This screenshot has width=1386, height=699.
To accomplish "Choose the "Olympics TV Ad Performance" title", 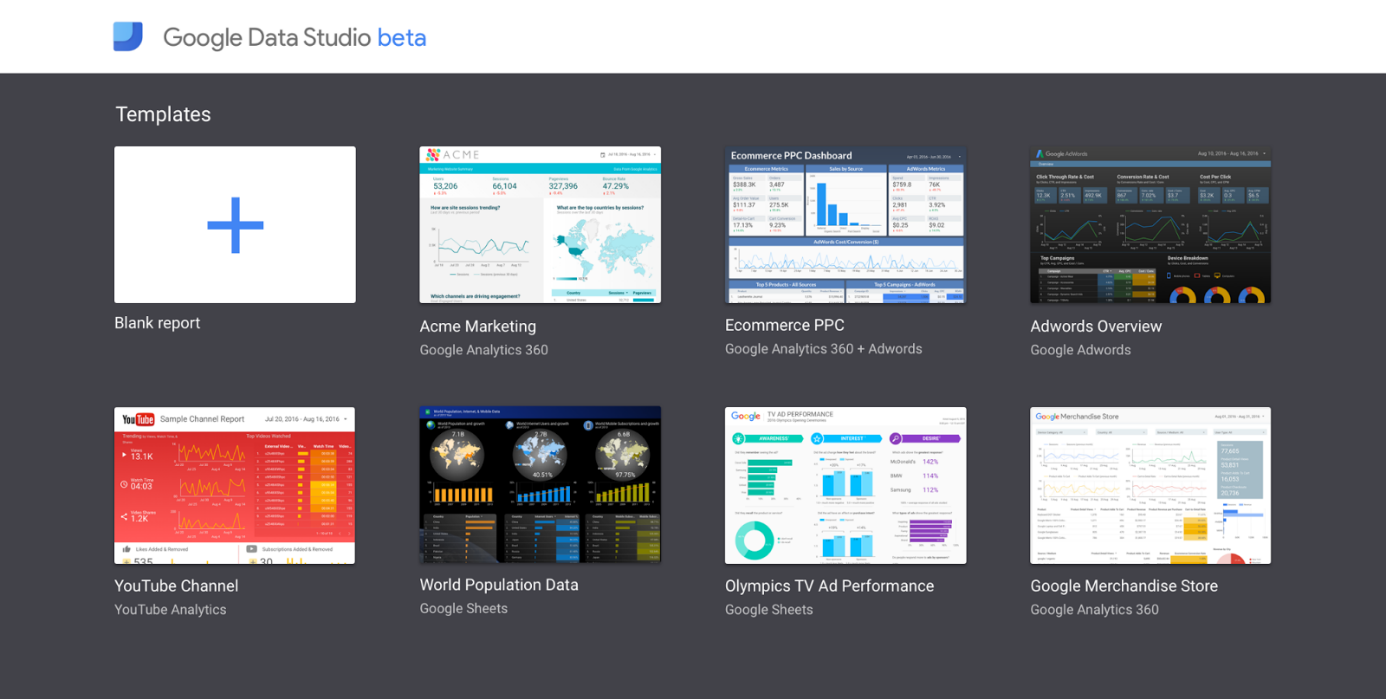I will pyautogui.click(x=829, y=586).
